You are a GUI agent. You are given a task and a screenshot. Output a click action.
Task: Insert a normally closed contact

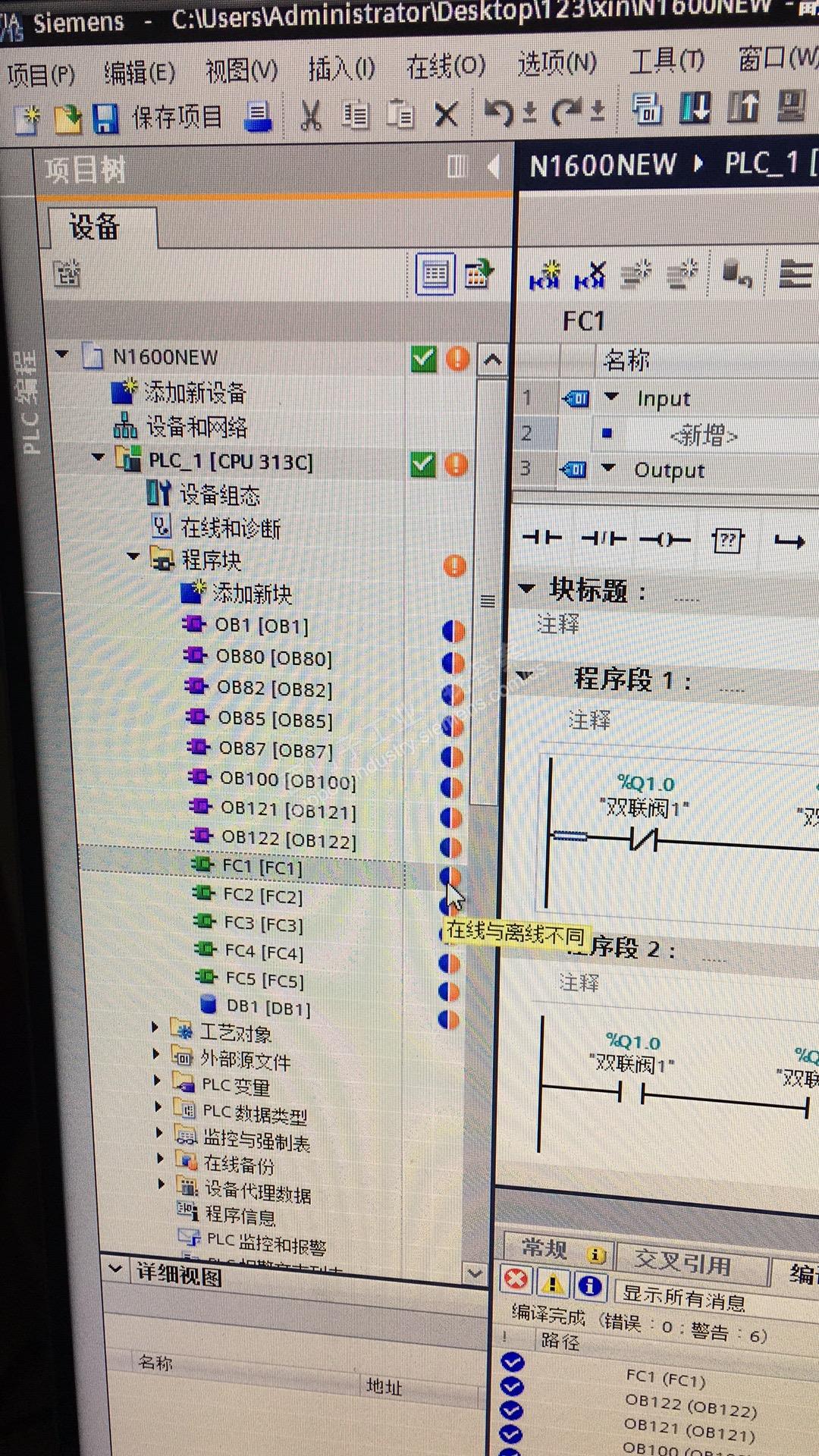pos(603,539)
